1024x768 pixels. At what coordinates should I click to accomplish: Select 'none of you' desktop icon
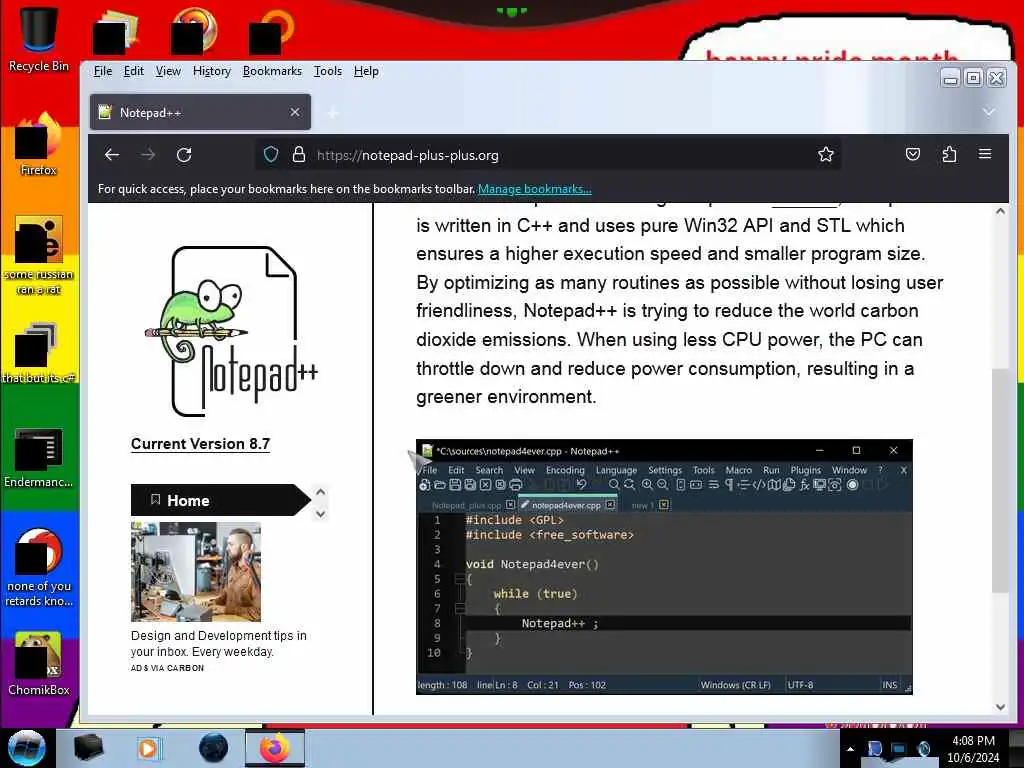pyautogui.click(x=39, y=568)
